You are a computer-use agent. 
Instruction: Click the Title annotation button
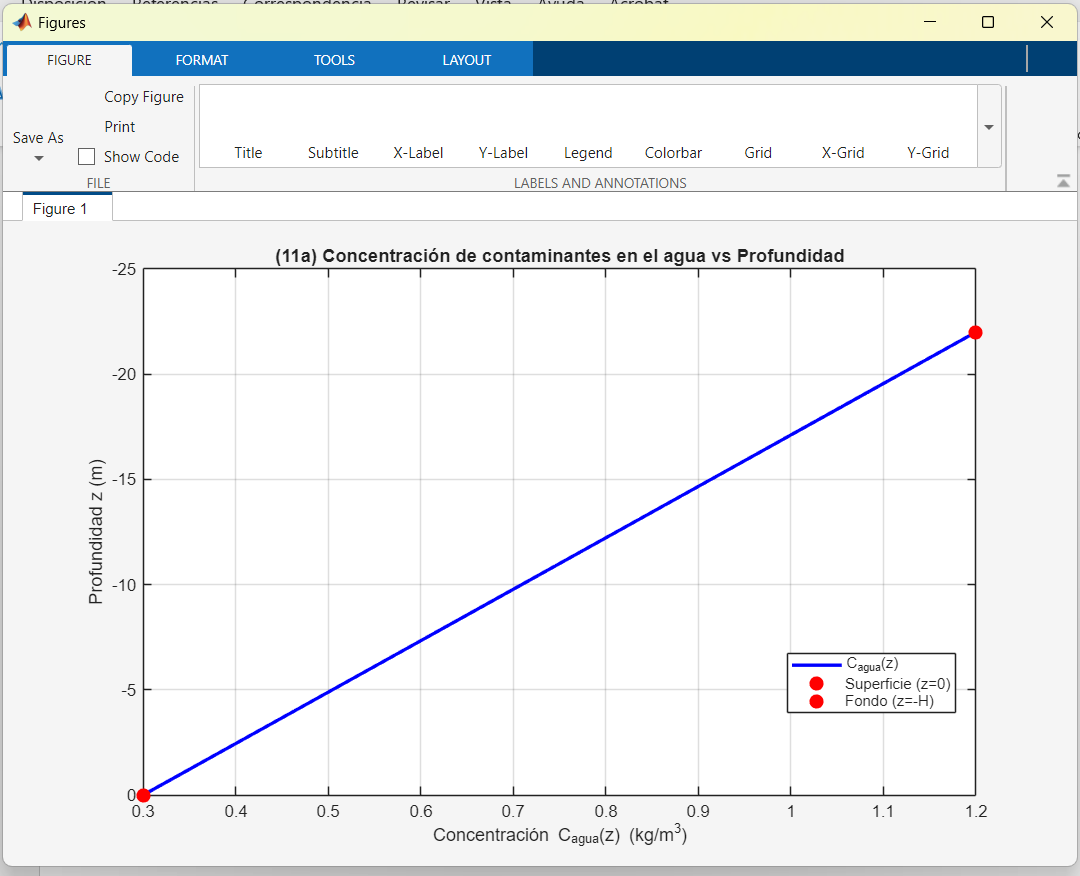click(248, 152)
